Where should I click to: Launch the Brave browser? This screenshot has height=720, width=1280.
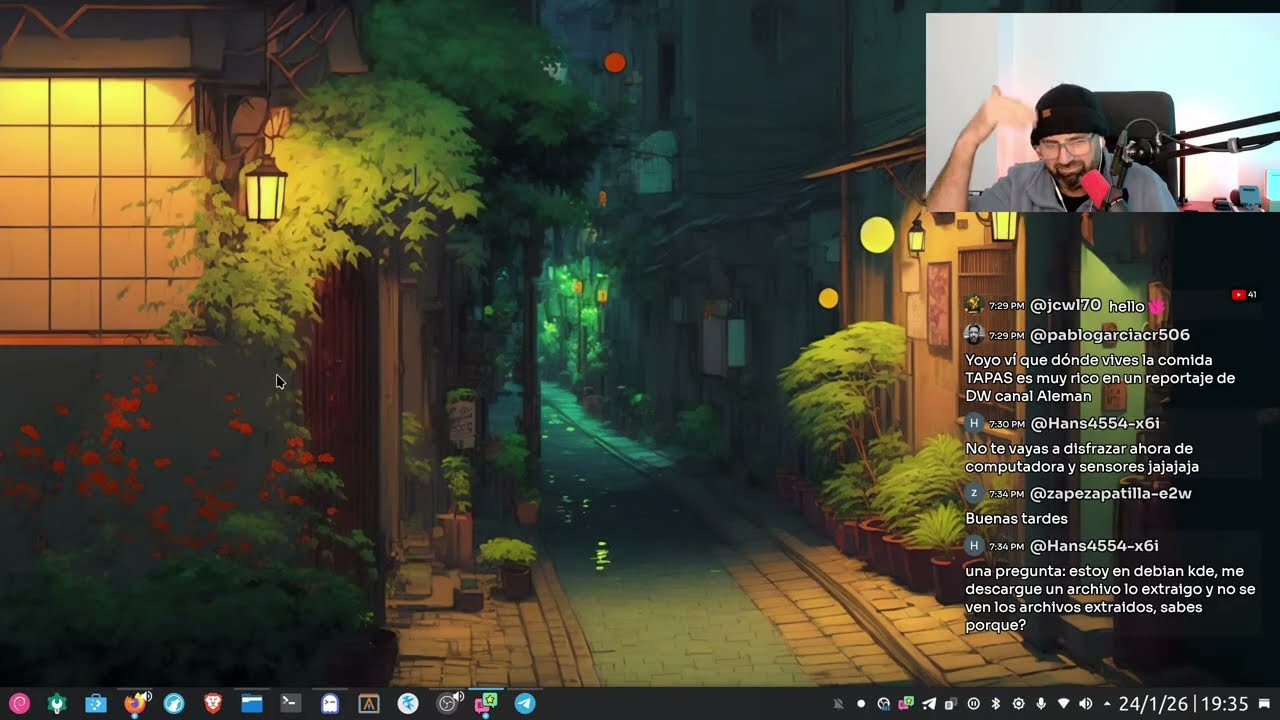(x=212, y=704)
